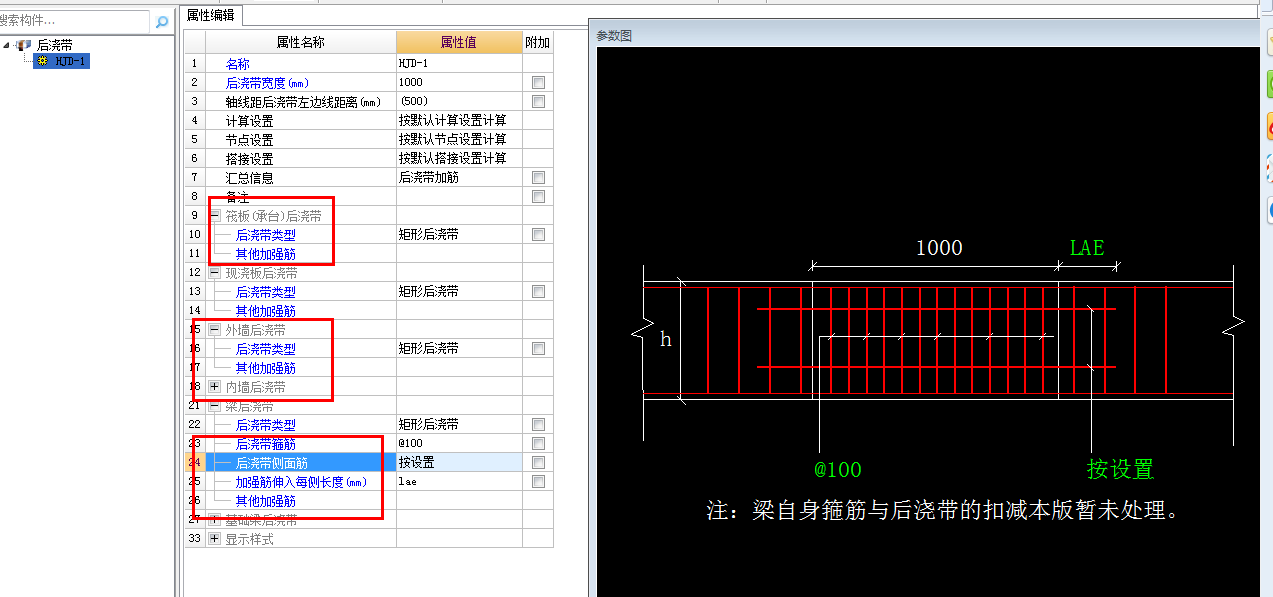1273x597 pixels.
Task: Select the 其他加强筋 row 14 label
Action: 265,310
